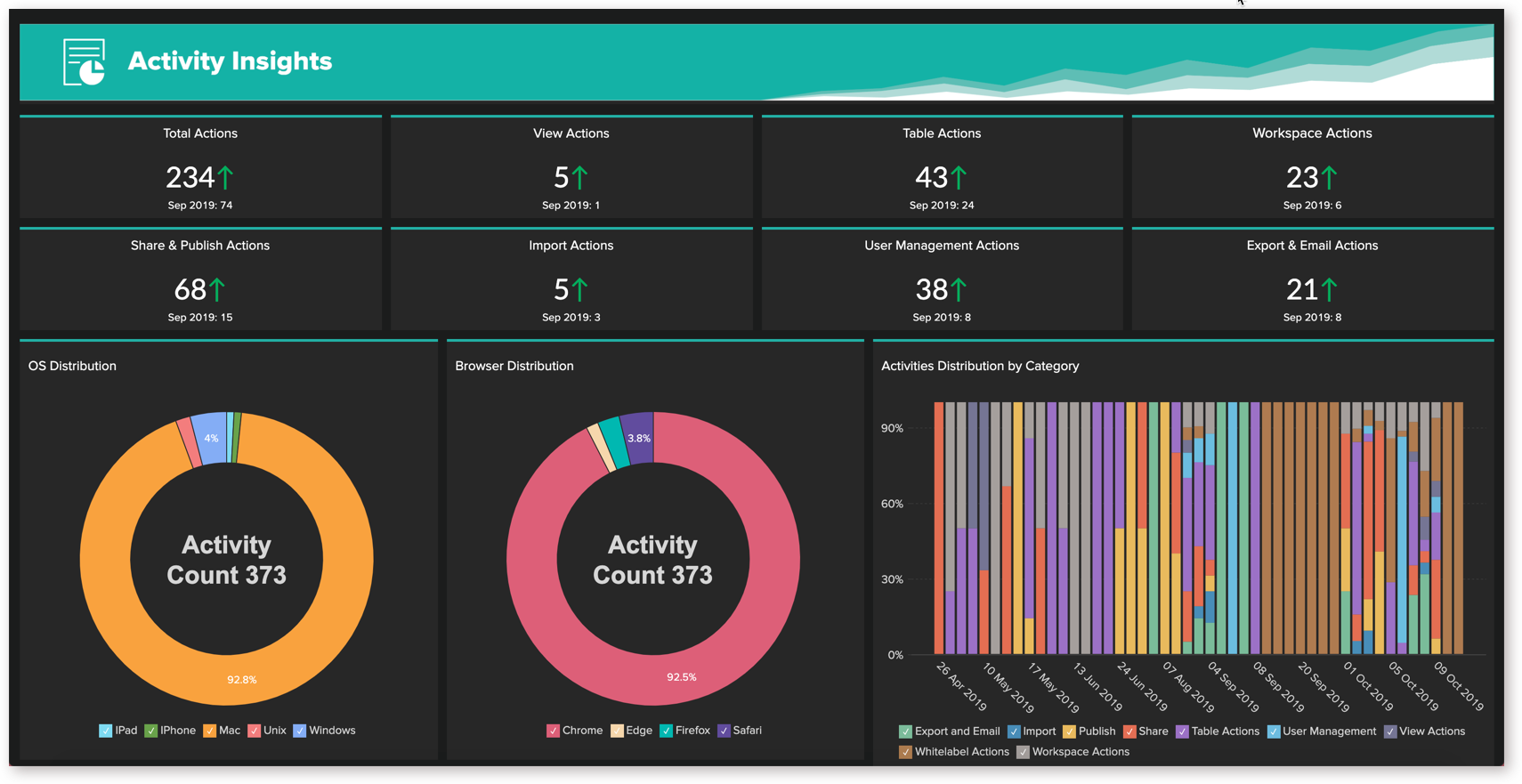Click the trend arrow beside Table Actions 43

click(x=959, y=178)
